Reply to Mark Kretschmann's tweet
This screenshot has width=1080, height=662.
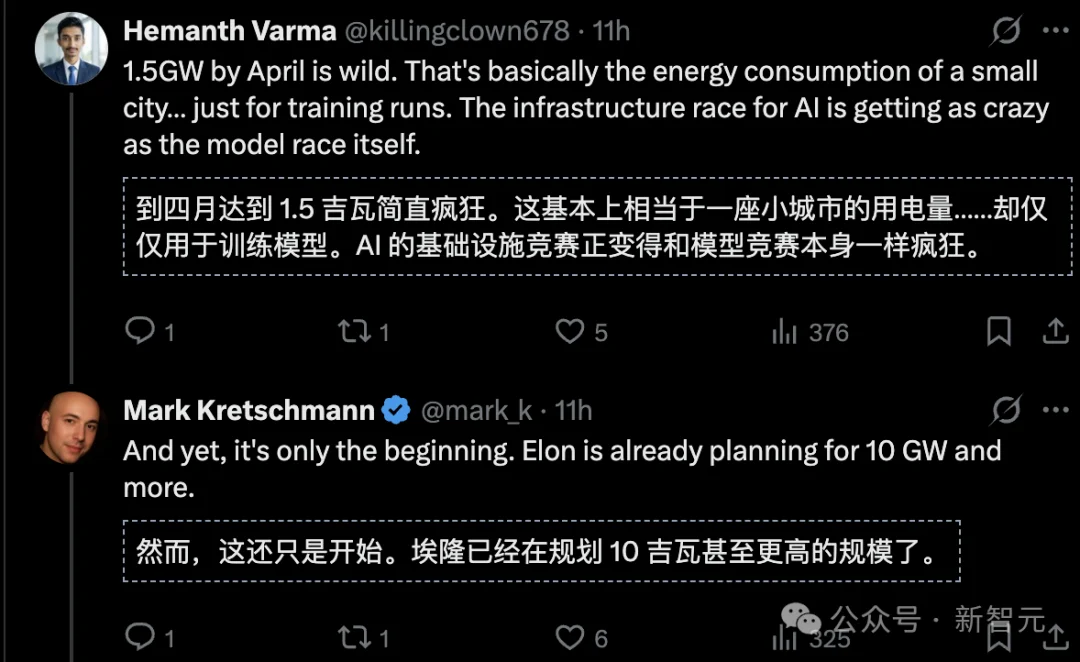[x=138, y=636]
